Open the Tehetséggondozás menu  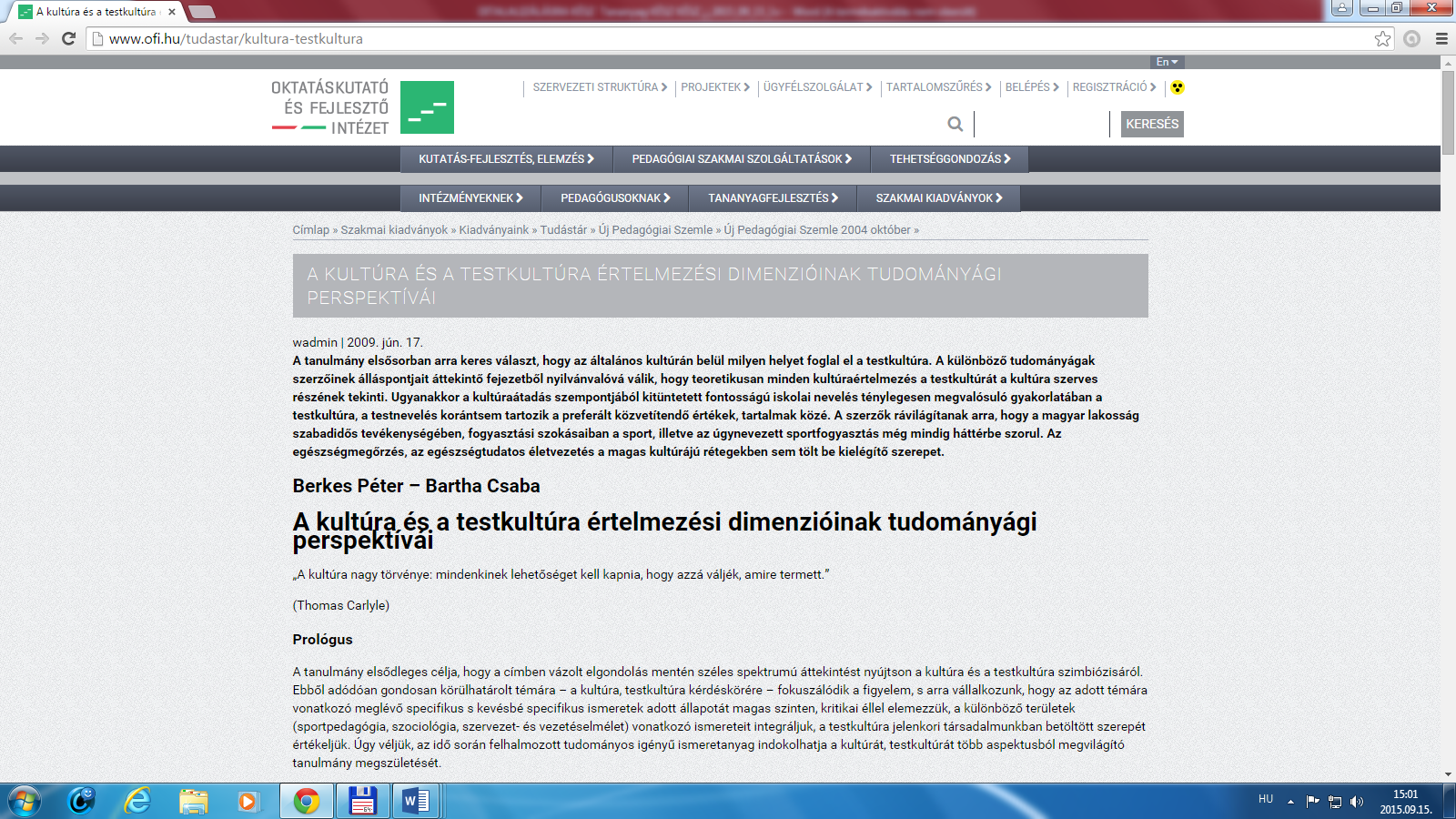coord(950,159)
